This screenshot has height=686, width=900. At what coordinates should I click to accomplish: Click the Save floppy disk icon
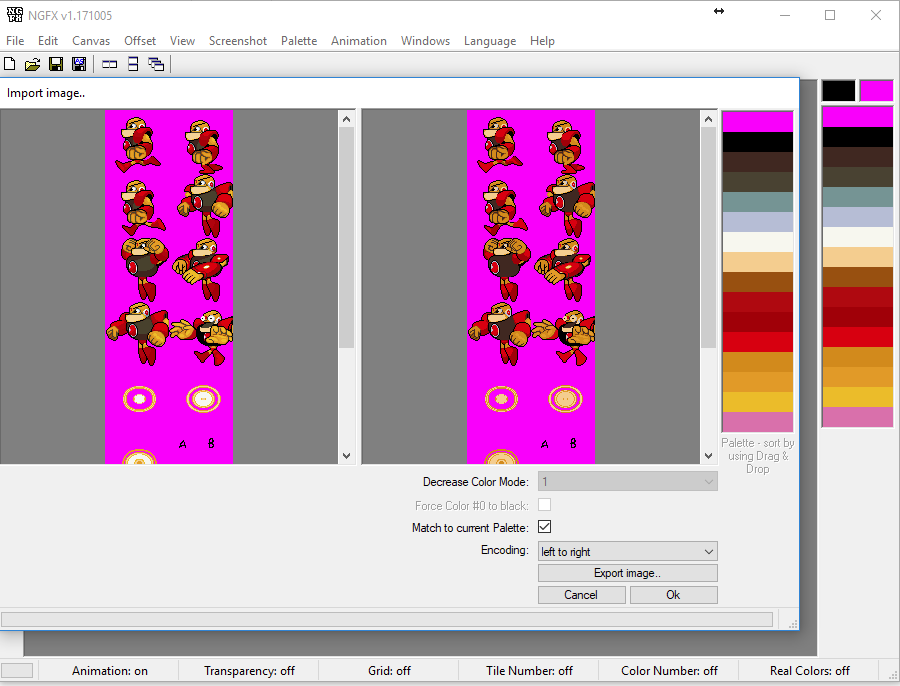click(x=56, y=64)
